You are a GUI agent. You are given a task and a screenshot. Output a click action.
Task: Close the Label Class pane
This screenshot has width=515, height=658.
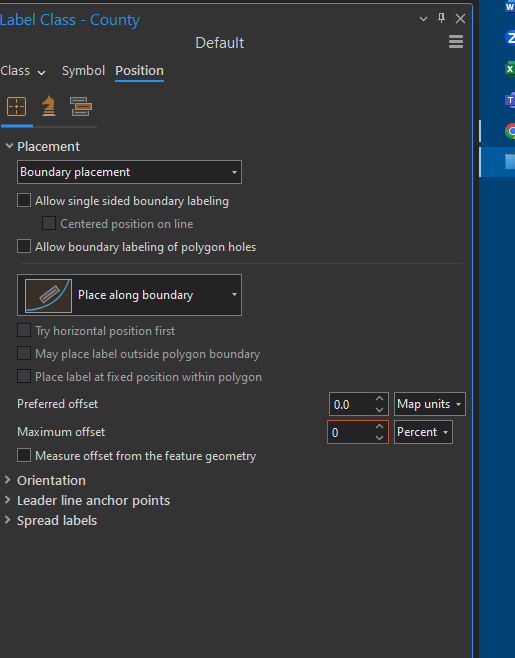(x=460, y=18)
